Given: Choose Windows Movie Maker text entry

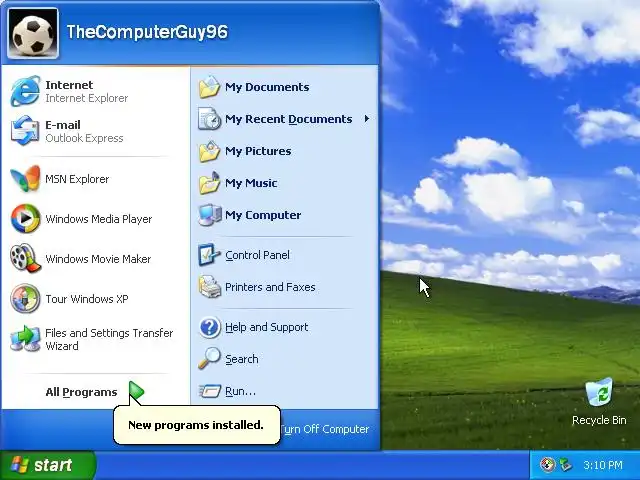Looking at the screenshot, I should pos(98,259).
